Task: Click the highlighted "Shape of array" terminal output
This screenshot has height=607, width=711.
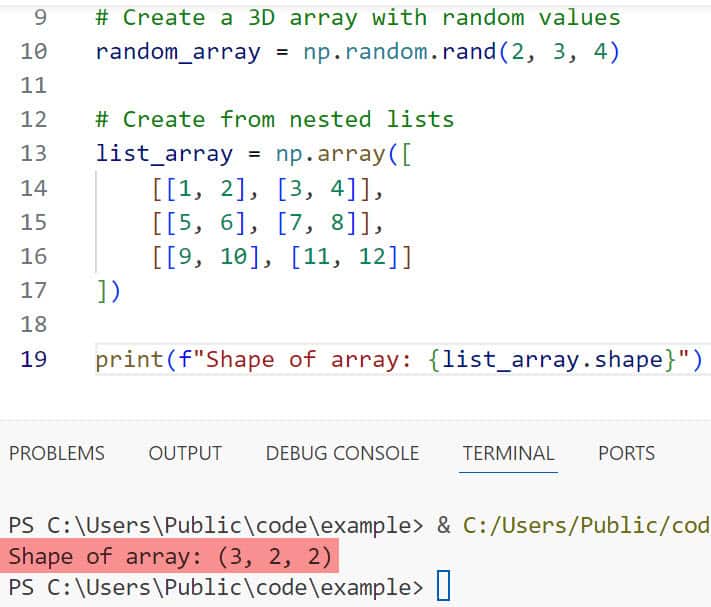Action: click(170, 556)
